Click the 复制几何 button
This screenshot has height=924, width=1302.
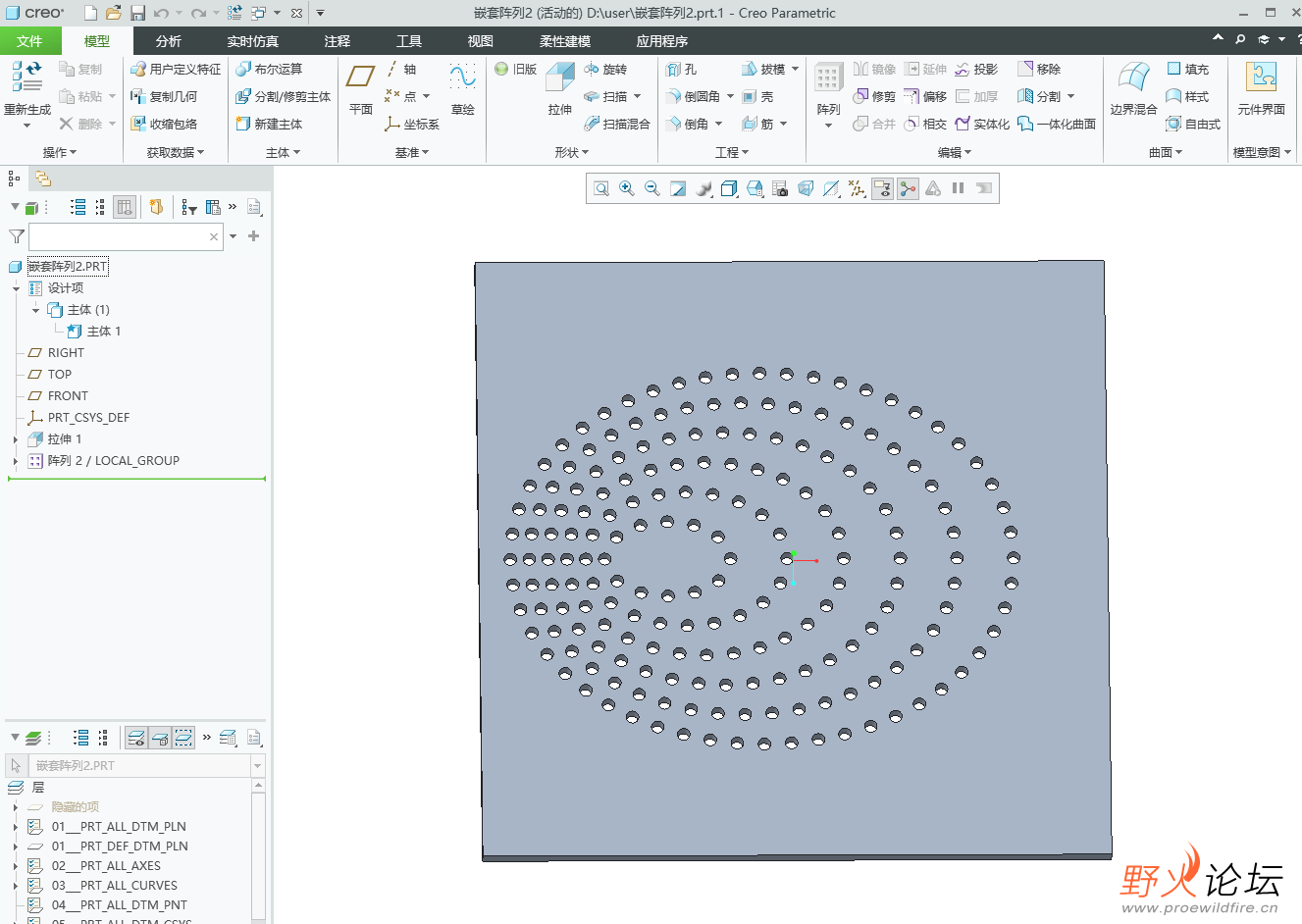coord(164,96)
